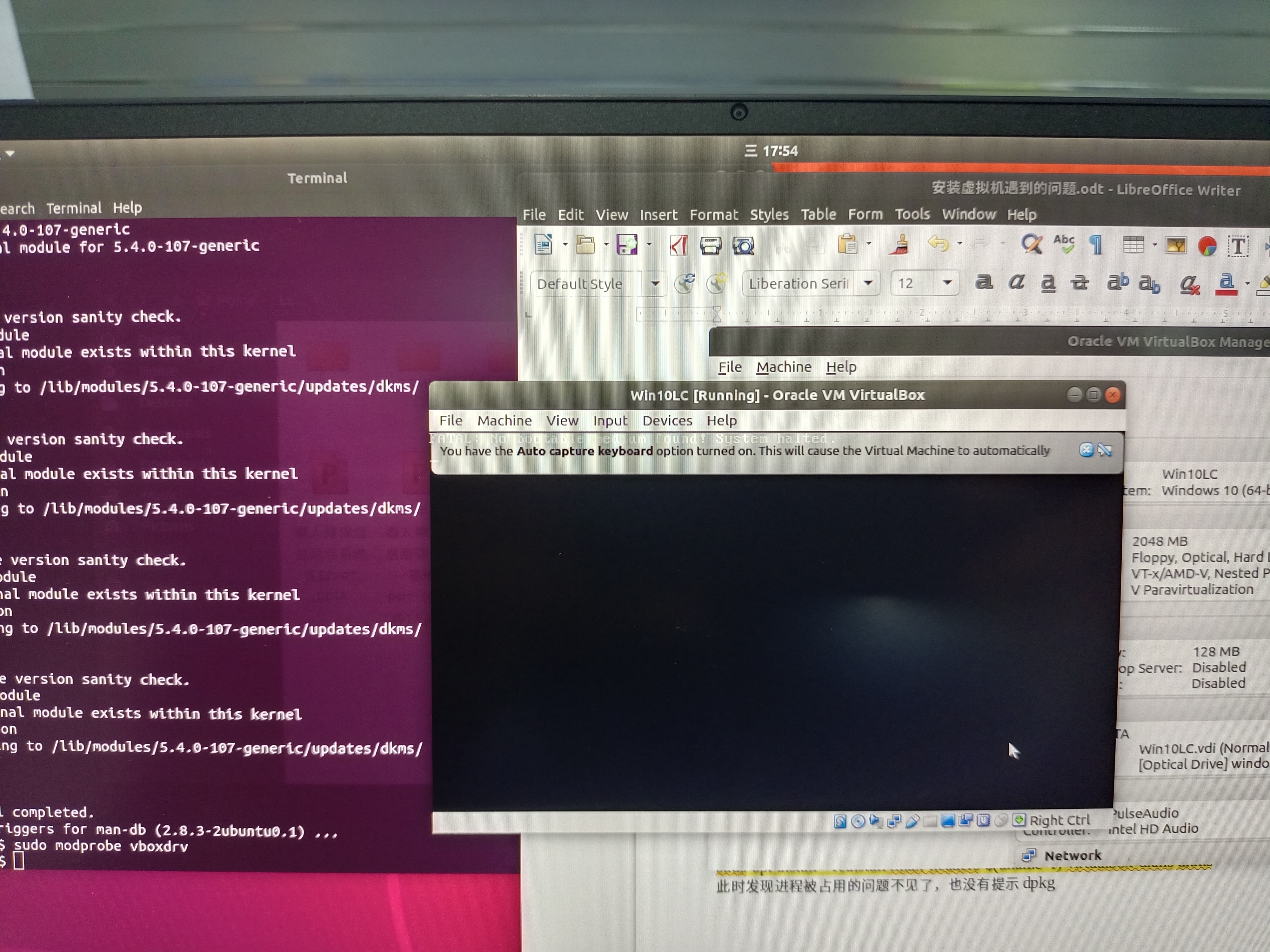Click the CPU virtualization indicator in VM status bar
This screenshot has height=952, width=1270.
[x=984, y=821]
